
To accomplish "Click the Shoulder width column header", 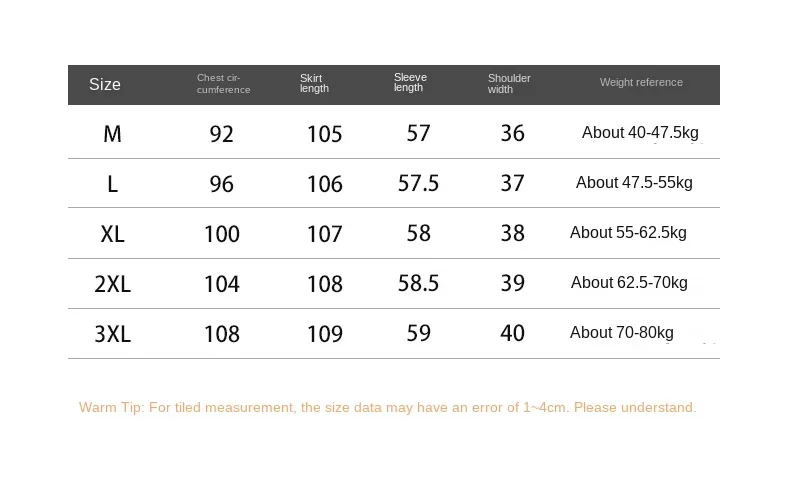I will tap(509, 84).
